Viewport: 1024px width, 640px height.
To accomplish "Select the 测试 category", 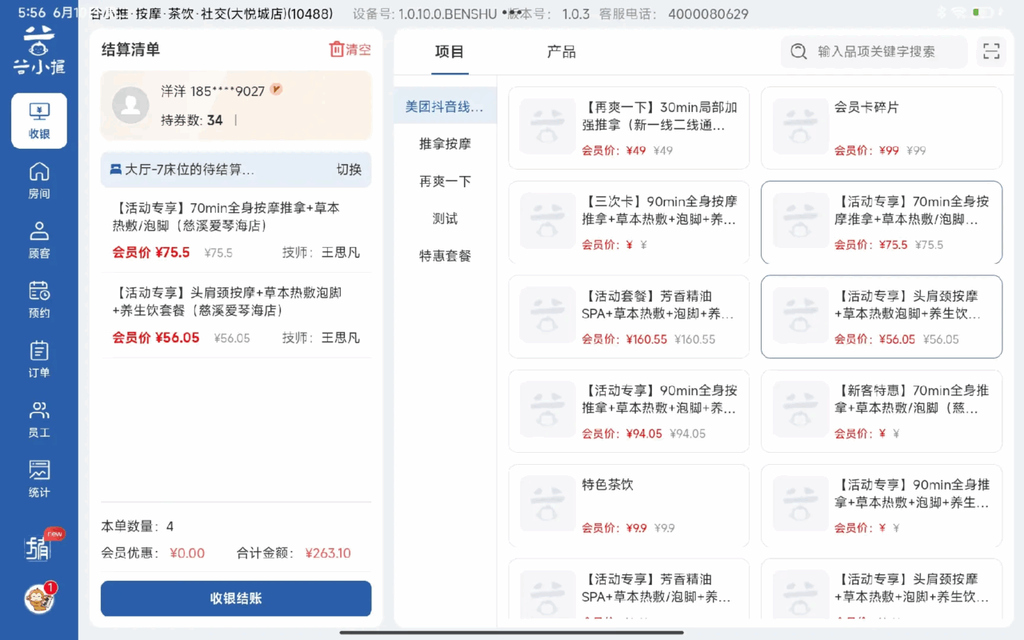I will [x=445, y=218].
